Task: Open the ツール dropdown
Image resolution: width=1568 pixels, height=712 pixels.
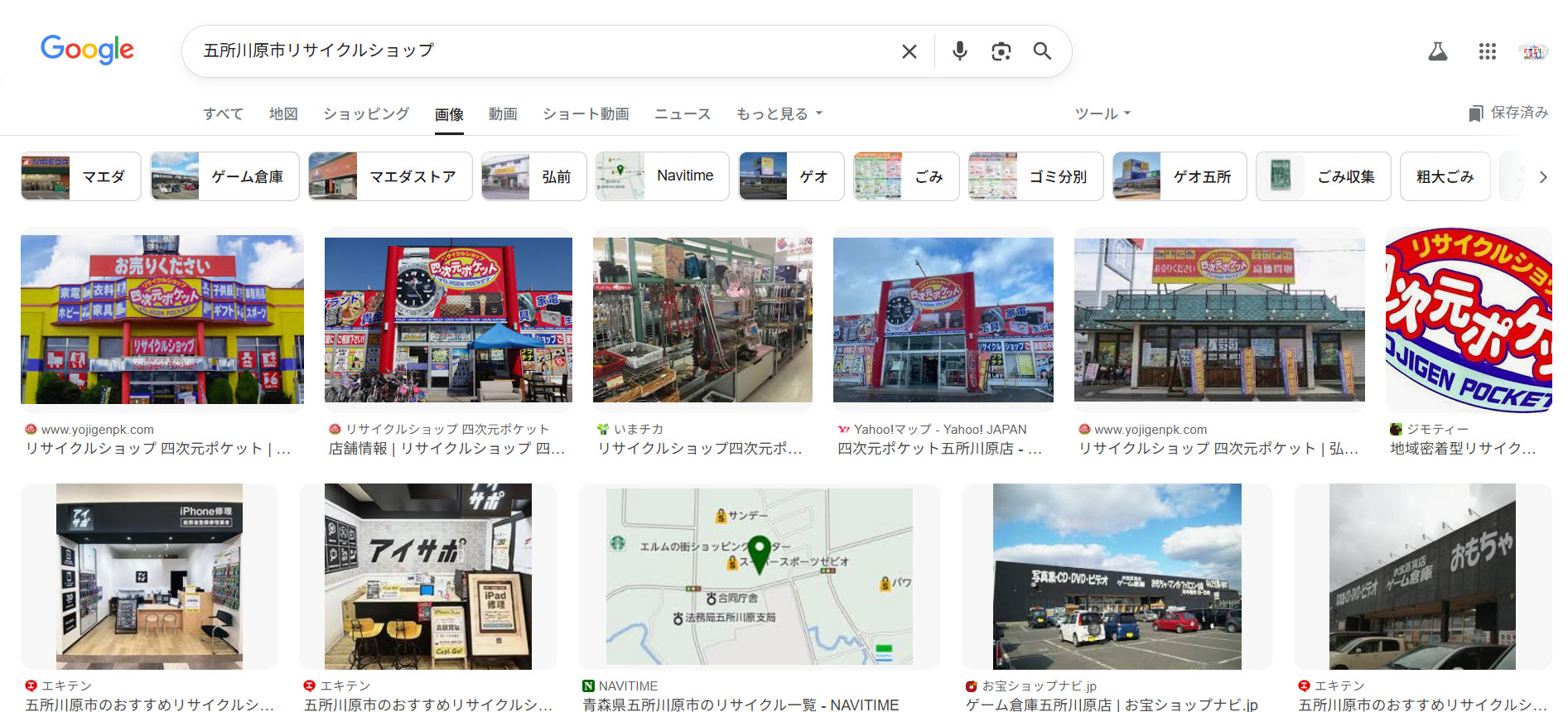Action: 1102,113
